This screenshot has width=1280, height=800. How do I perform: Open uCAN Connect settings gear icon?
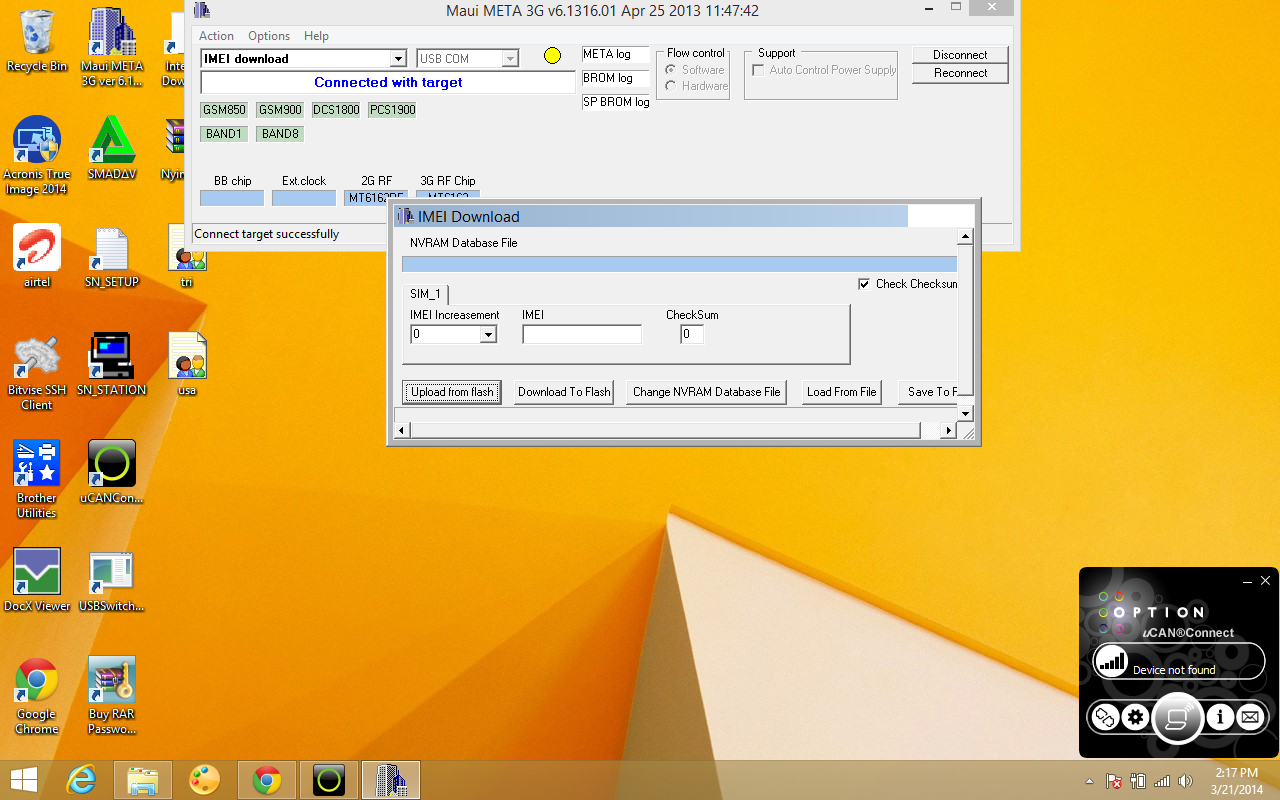[x=1135, y=717]
